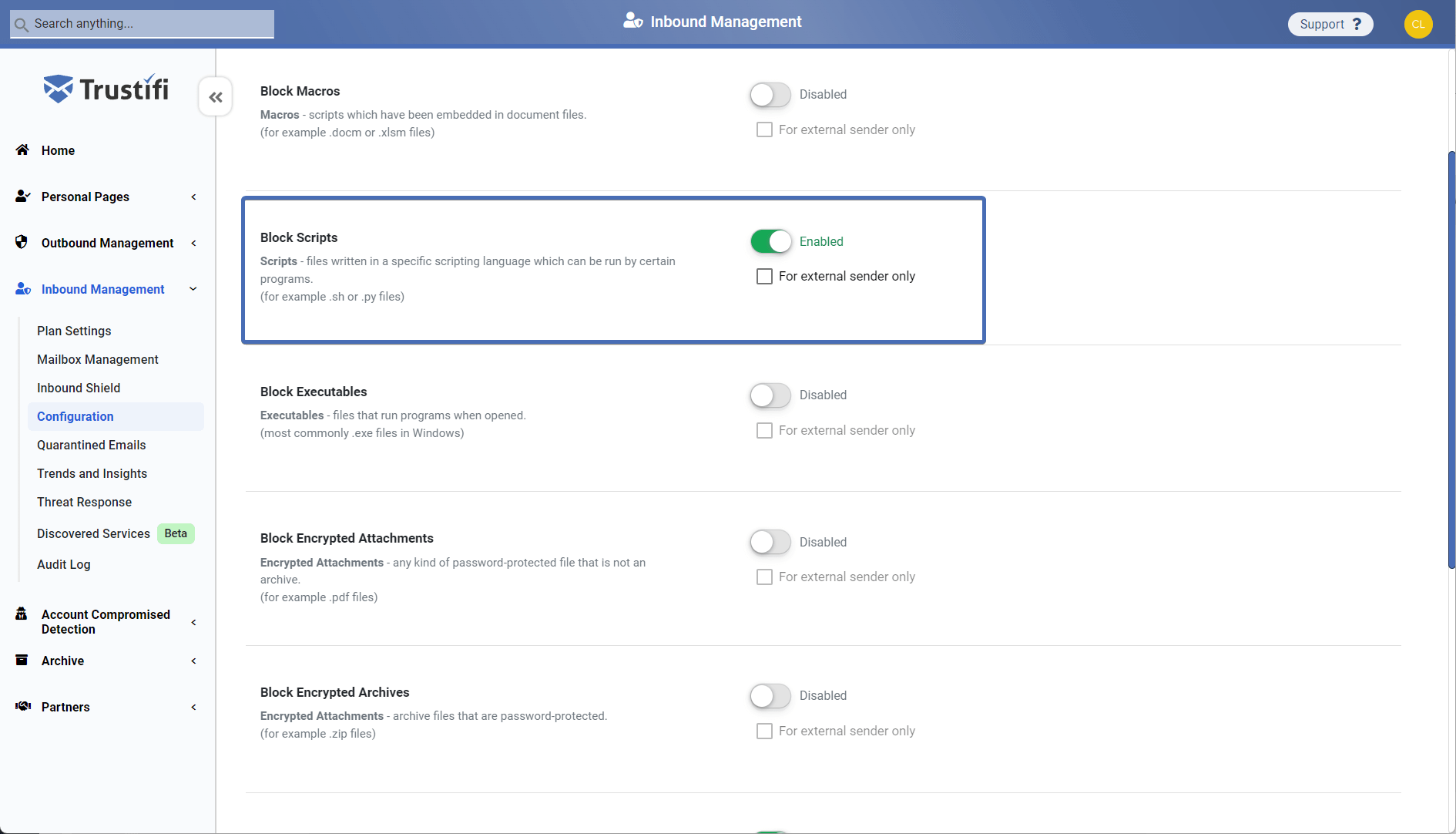This screenshot has width=1456, height=834.
Task: Click the Inbound Management page title
Action: click(726, 22)
